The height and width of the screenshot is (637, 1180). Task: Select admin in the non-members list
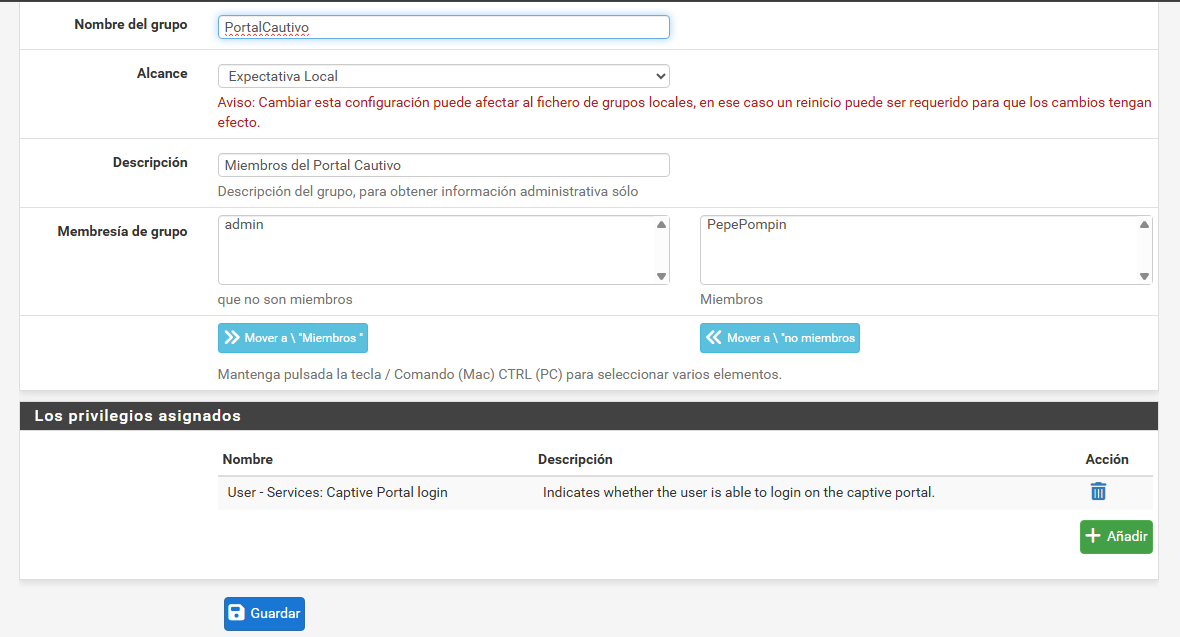[x=244, y=225]
